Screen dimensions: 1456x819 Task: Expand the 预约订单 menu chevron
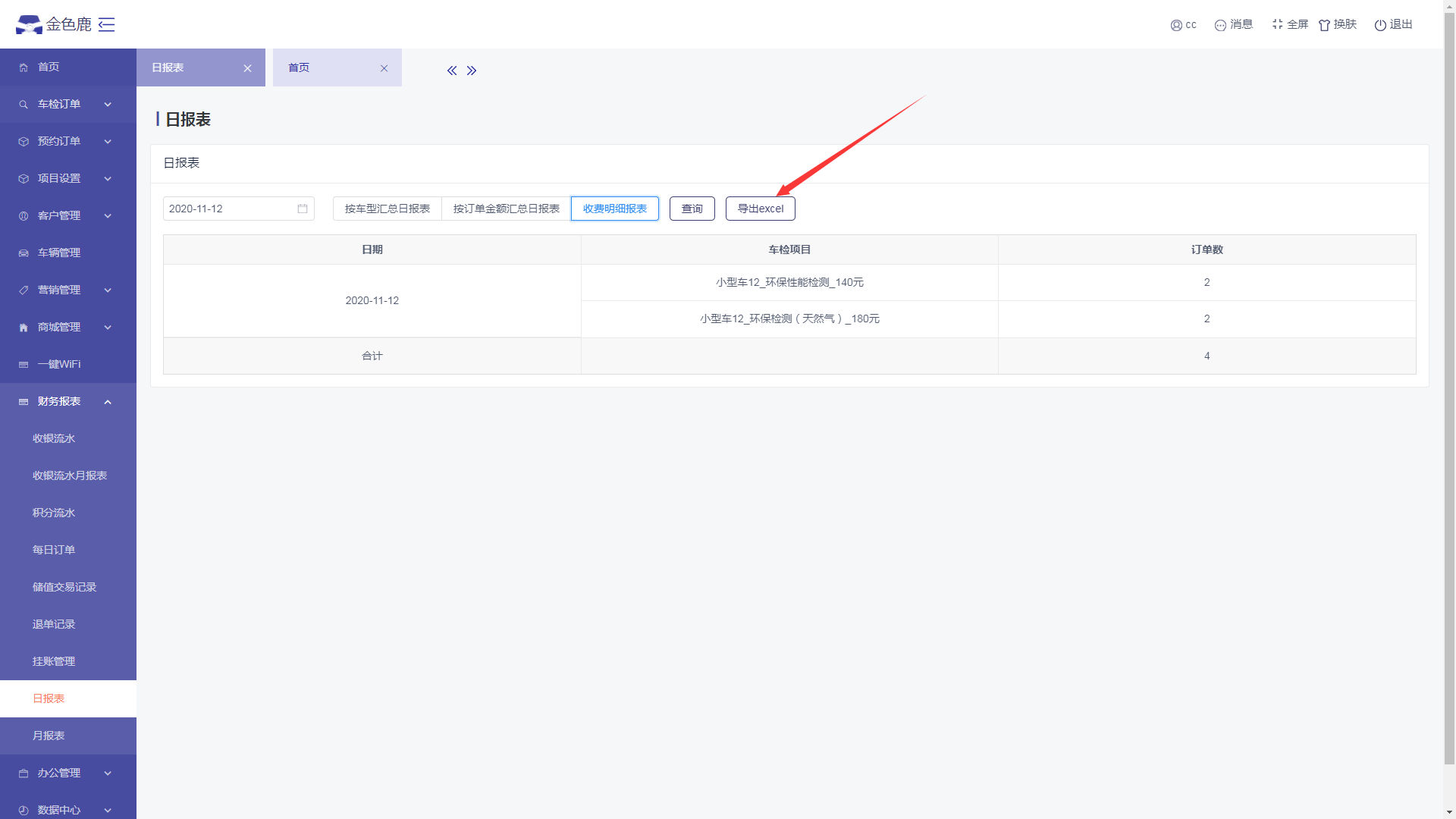click(108, 142)
